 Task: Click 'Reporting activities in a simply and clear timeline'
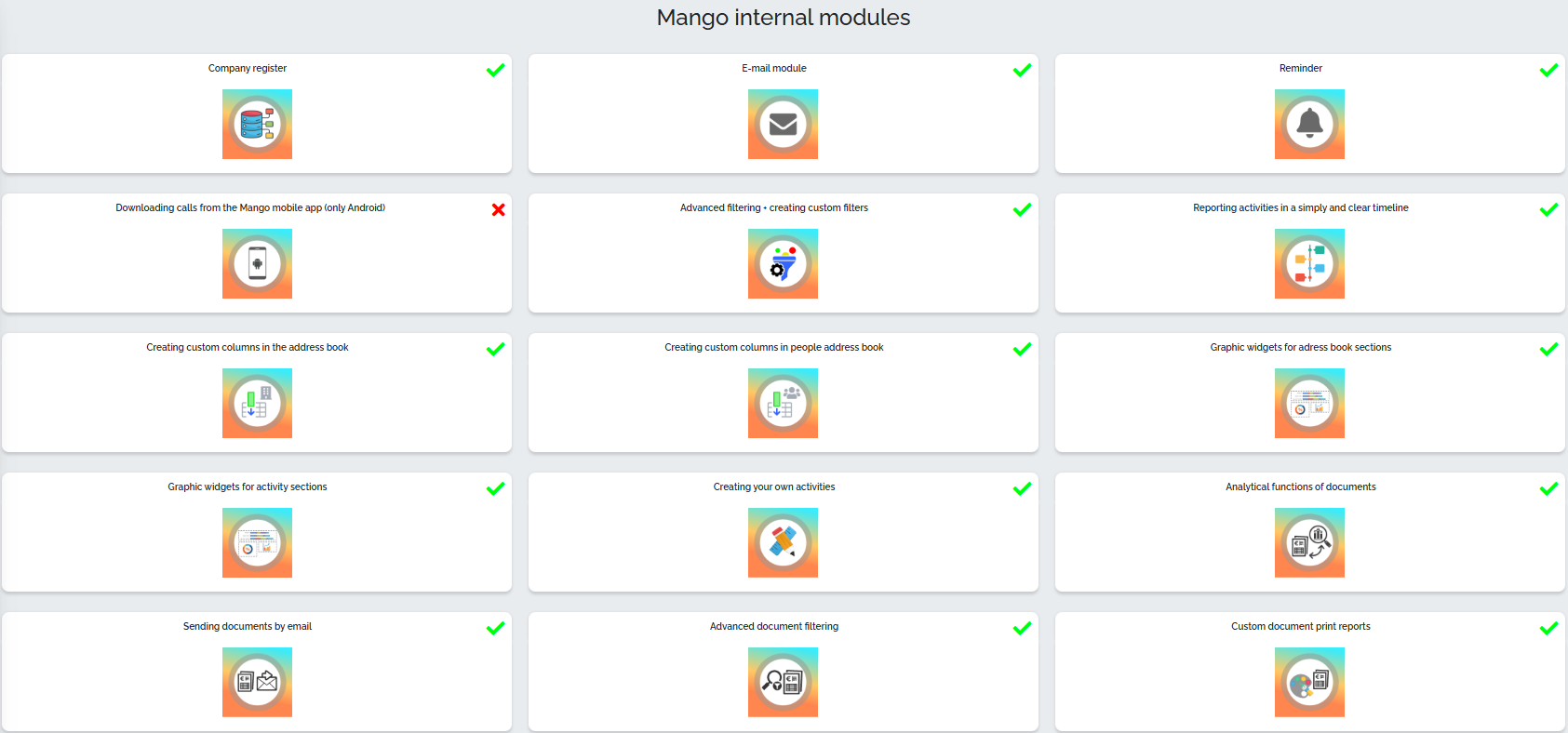point(1301,207)
